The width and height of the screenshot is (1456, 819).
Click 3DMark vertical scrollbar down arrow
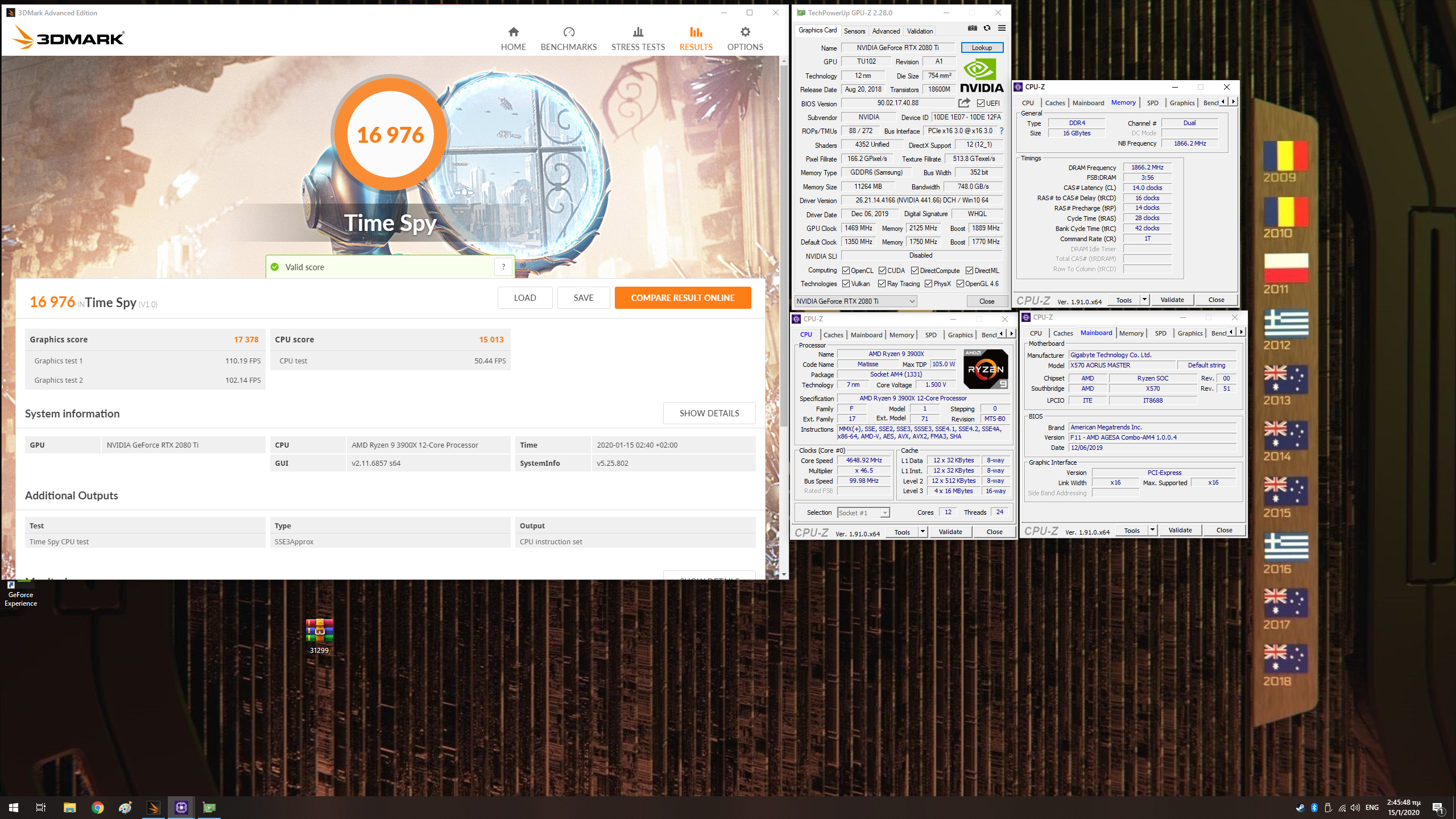[x=784, y=574]
